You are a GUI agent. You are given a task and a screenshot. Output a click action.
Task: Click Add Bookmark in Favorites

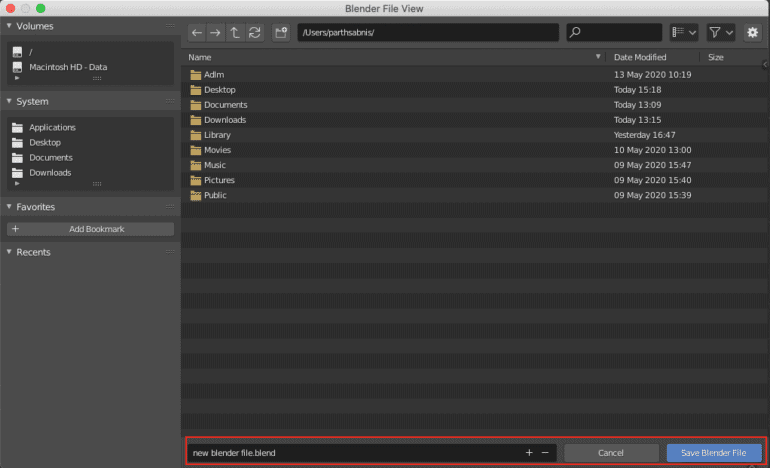point(91,229)
